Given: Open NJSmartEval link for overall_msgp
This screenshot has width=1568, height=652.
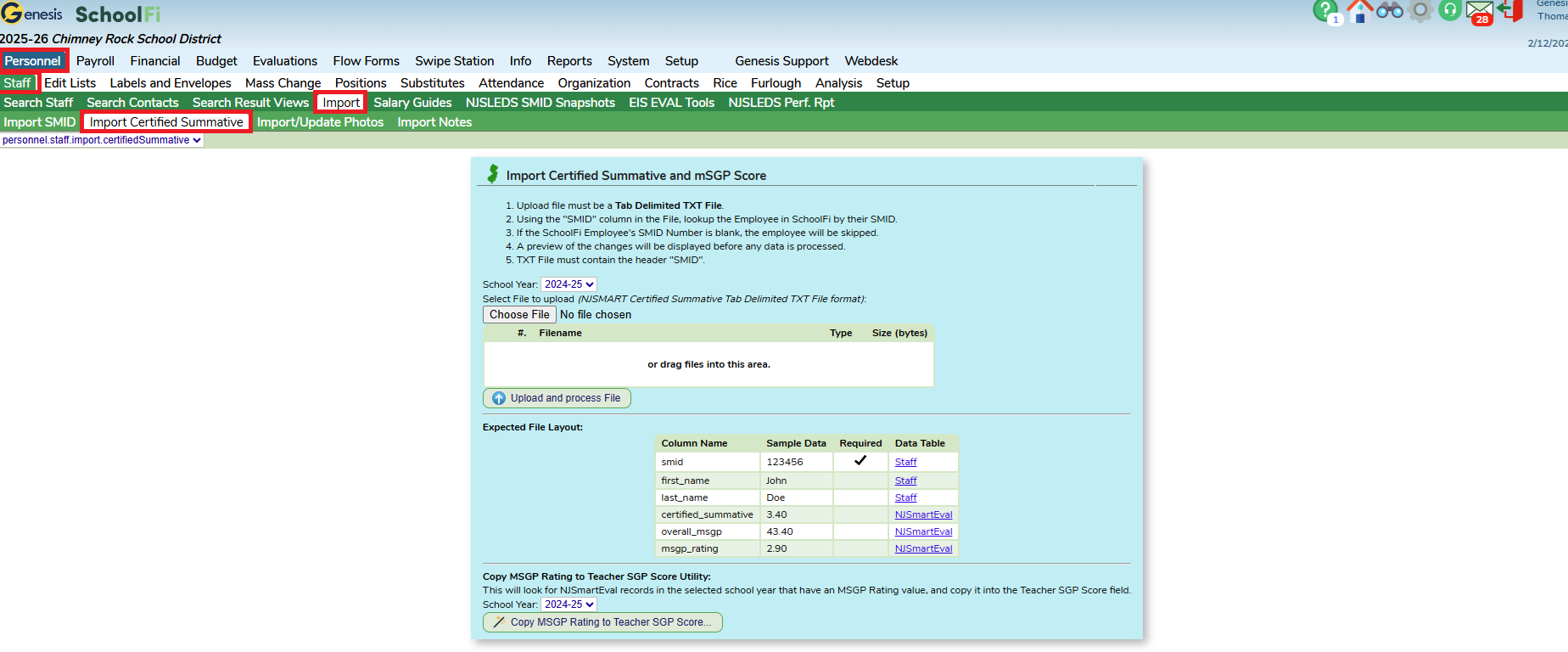Looking at the screenshot, I should 923,531.
